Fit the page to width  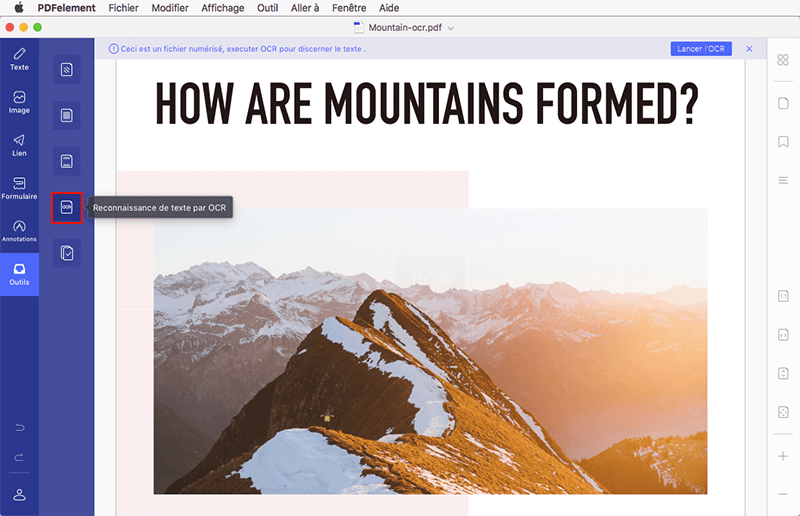tap(783, 335)
